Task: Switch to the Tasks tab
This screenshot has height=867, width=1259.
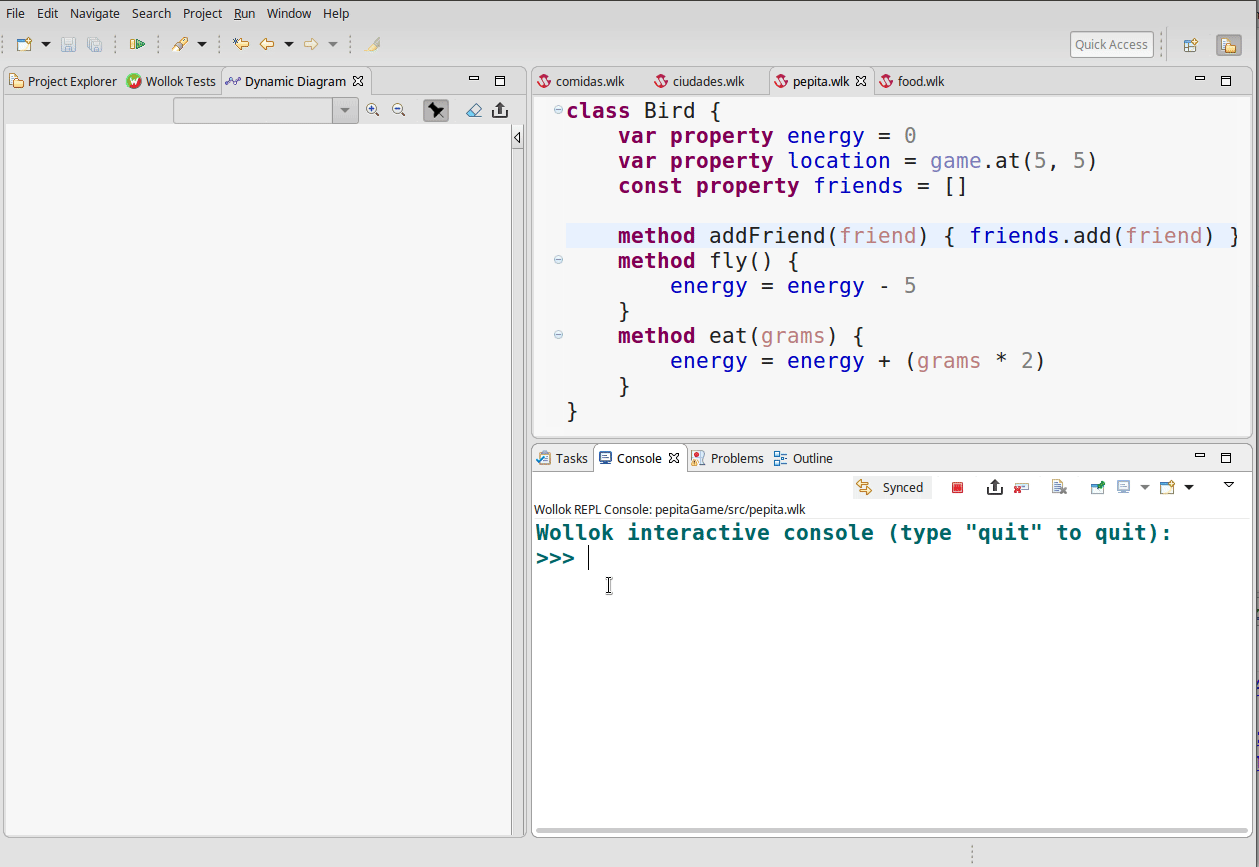Action: click(x=562, y=458)
